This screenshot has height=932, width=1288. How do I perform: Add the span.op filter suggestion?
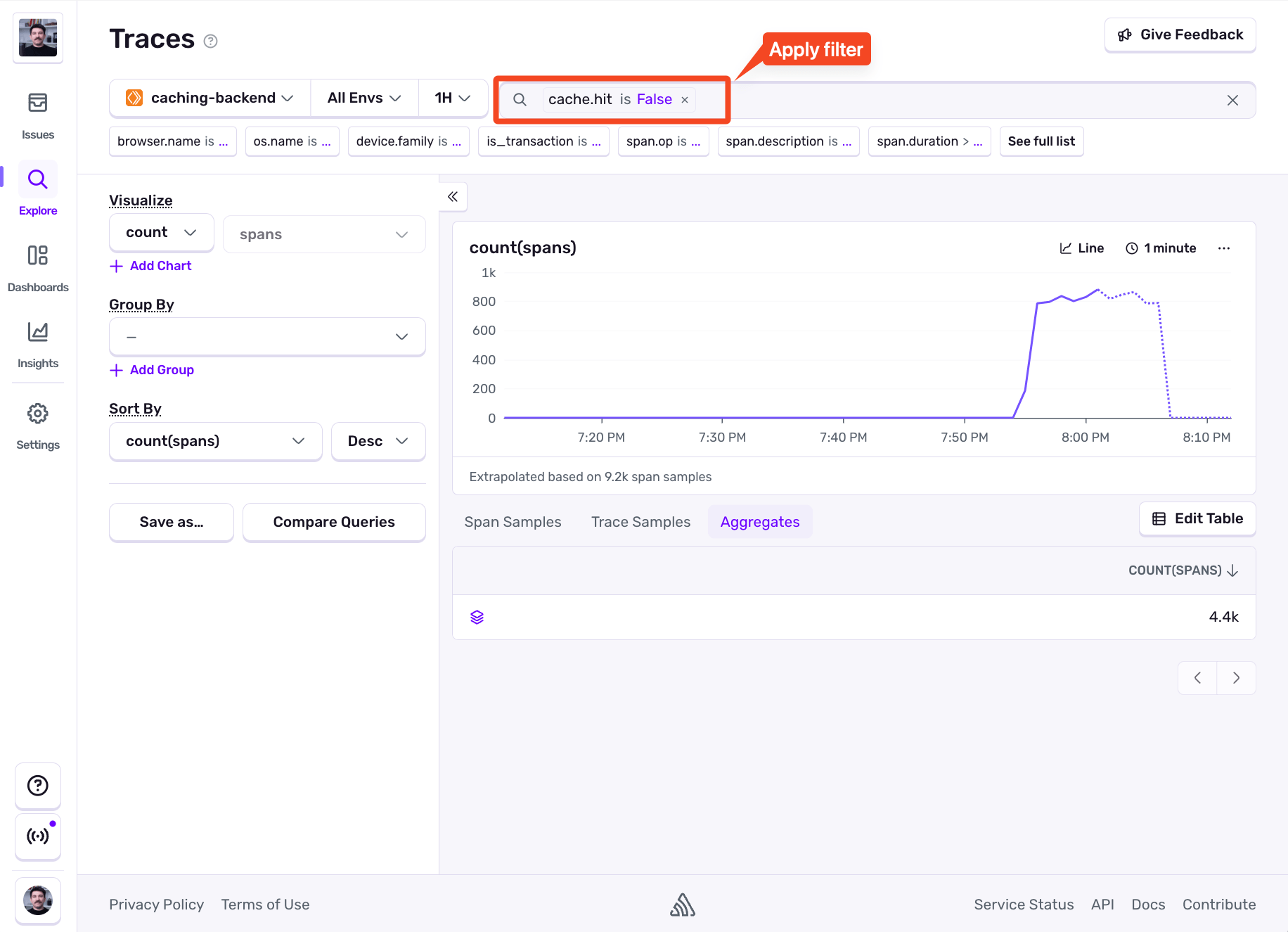click(664, 141)
